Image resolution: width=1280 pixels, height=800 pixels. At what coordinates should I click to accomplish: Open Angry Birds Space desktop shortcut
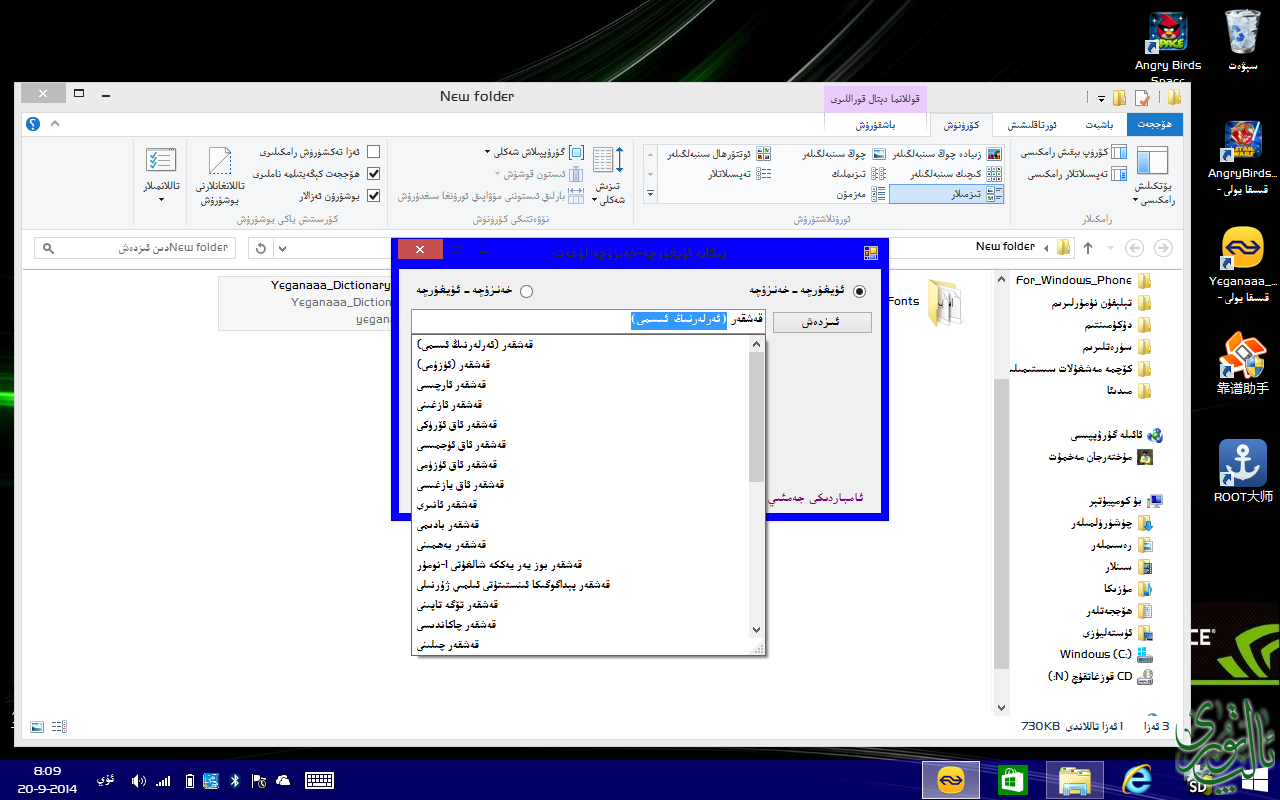point(1167,47)
